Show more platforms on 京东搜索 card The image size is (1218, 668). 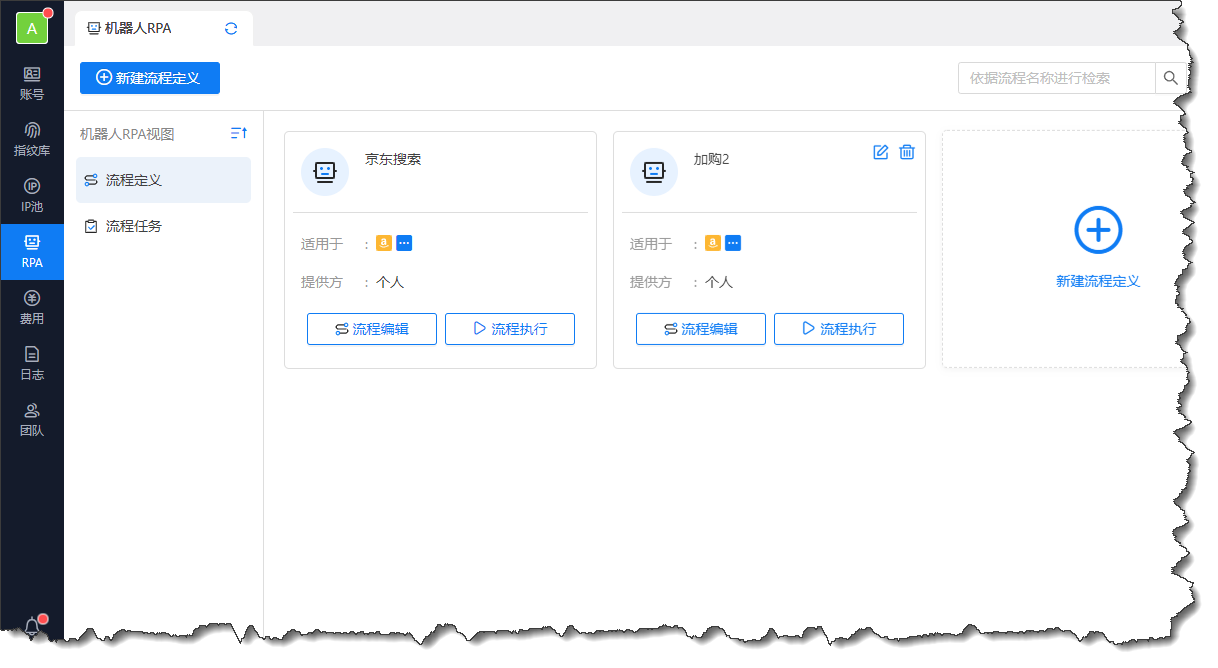point(404,243)
